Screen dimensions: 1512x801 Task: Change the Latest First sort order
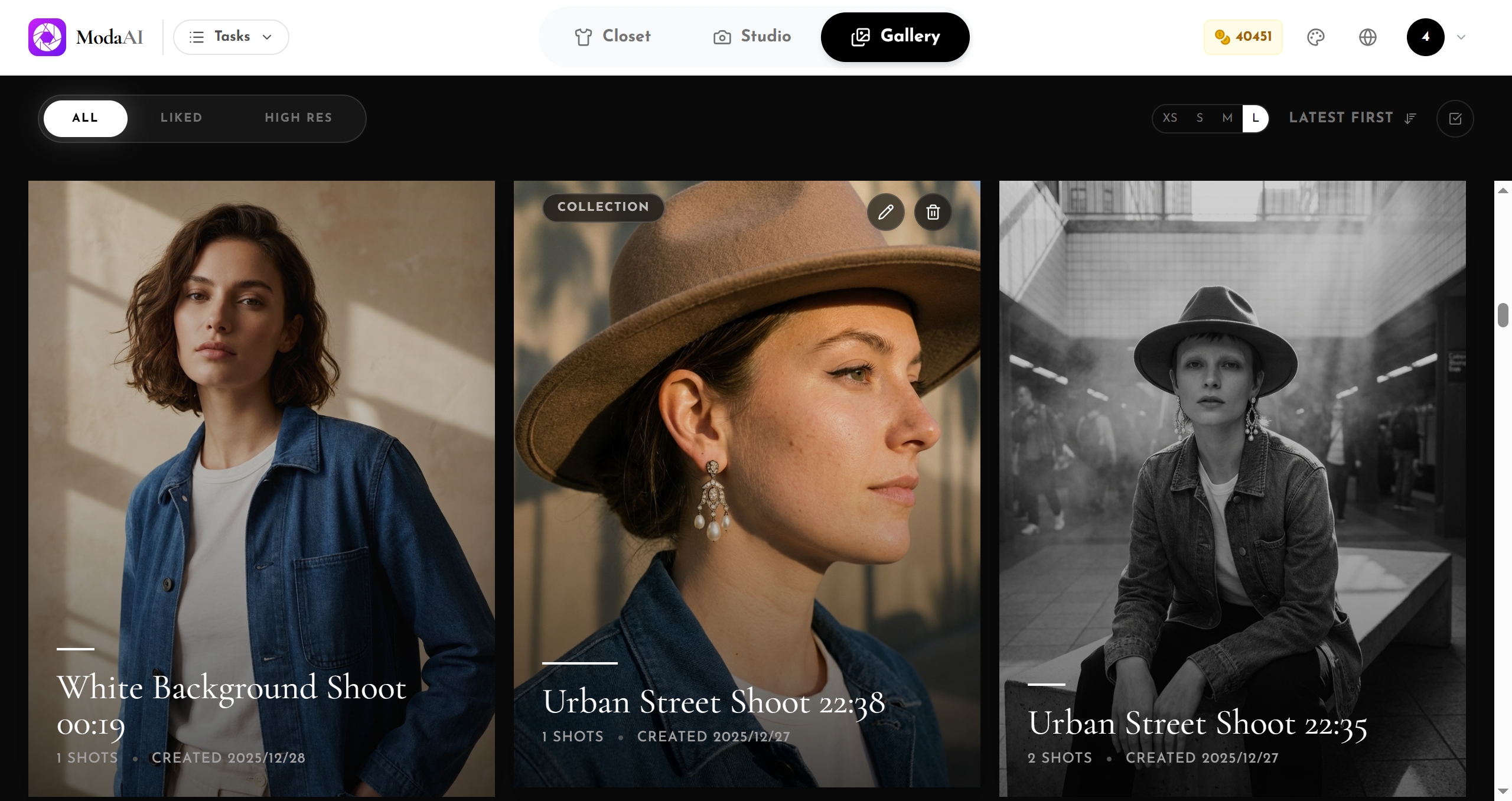pyautogui.click(x=1352, y=118)
